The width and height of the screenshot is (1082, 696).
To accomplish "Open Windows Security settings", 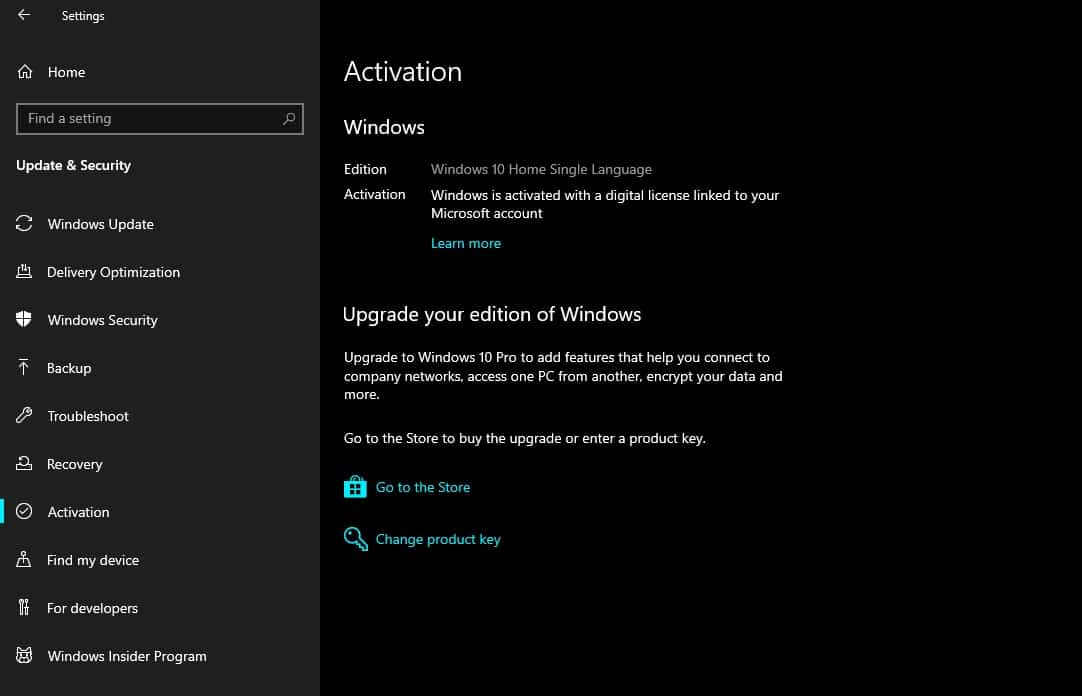I will point(102,320).
